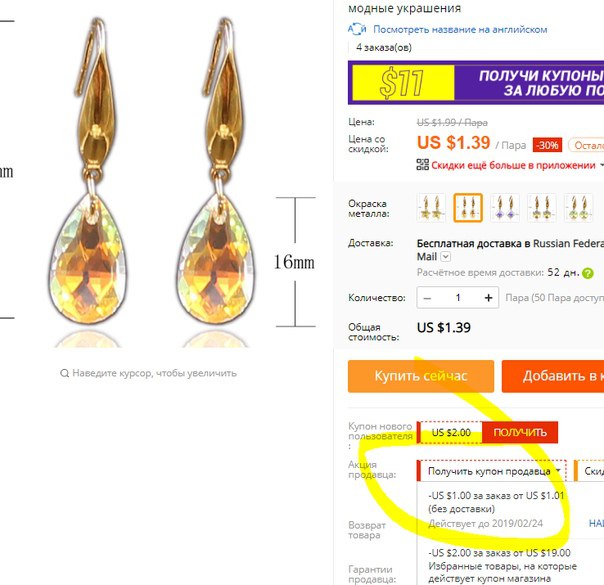Image resolution: width=604 pixels, height=585 pixels.
Task: Decrease quantity with the minus button
Action: (x=427, y=298)
